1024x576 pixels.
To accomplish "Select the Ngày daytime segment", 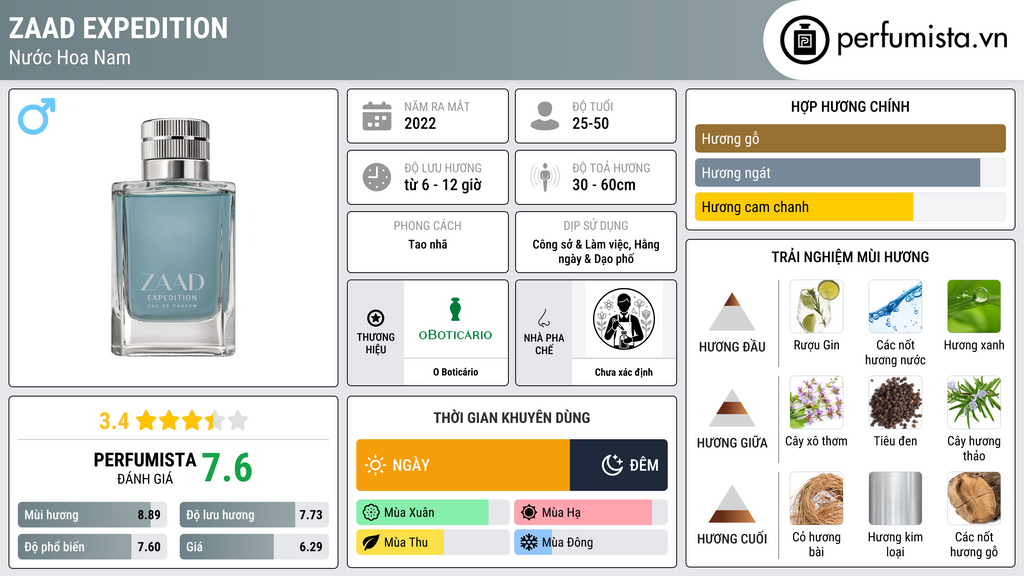I will tap(463, 465).
